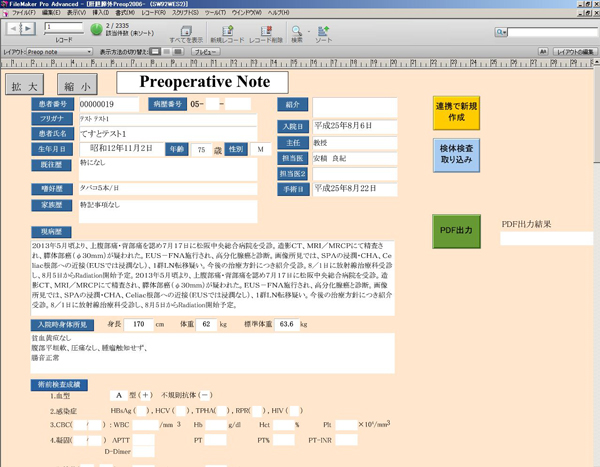Go to the next record arrow

click(x=30, y=29)
